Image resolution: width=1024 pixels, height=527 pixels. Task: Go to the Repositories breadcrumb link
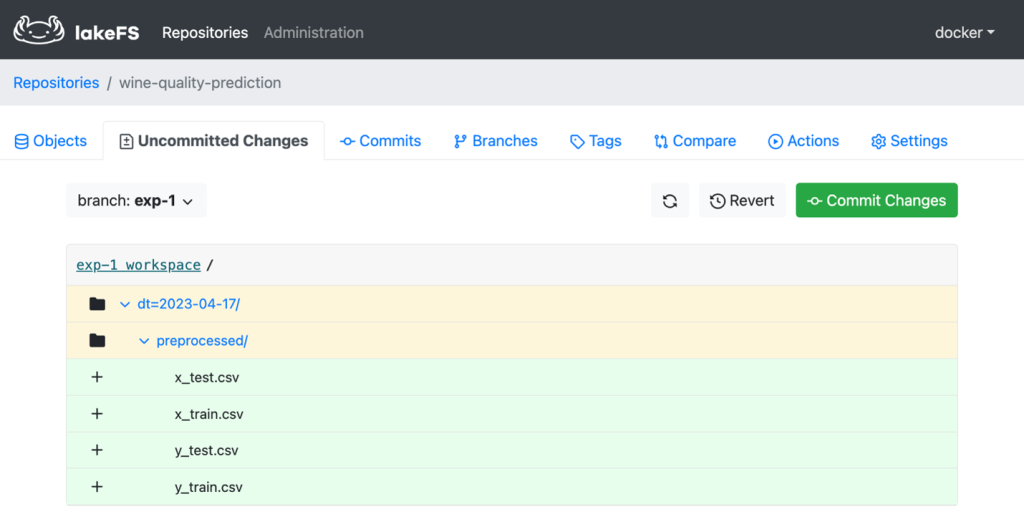[x=56, y=83]
